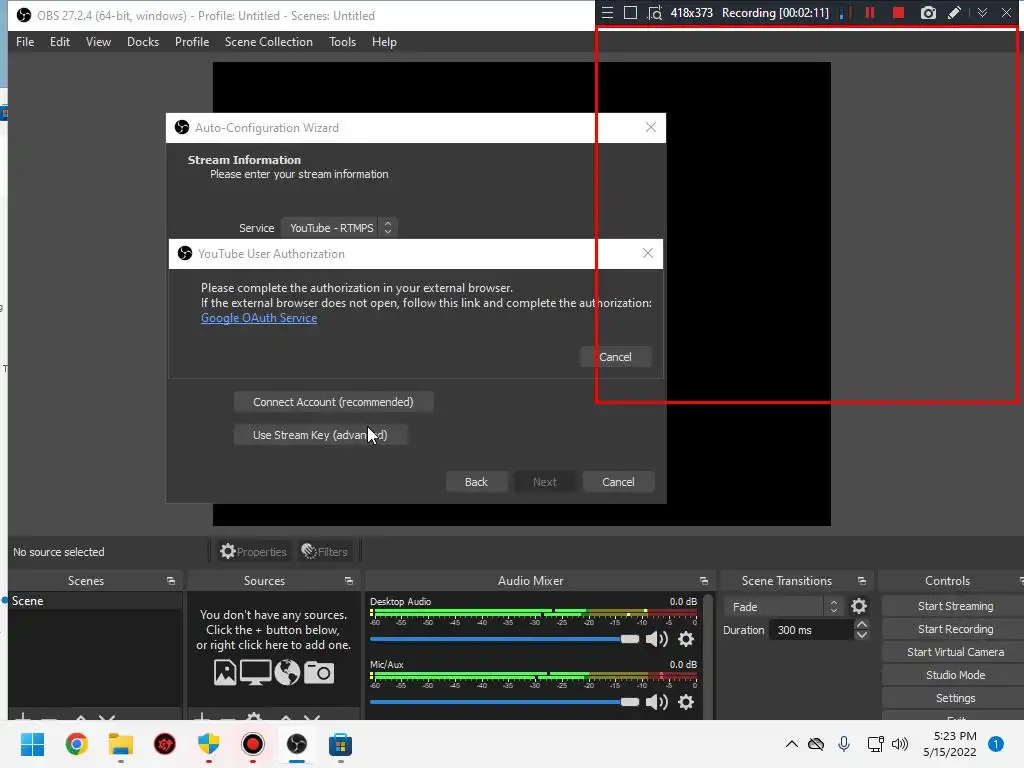Open source Properties
1024x768 pixels.
coord(253,552)
